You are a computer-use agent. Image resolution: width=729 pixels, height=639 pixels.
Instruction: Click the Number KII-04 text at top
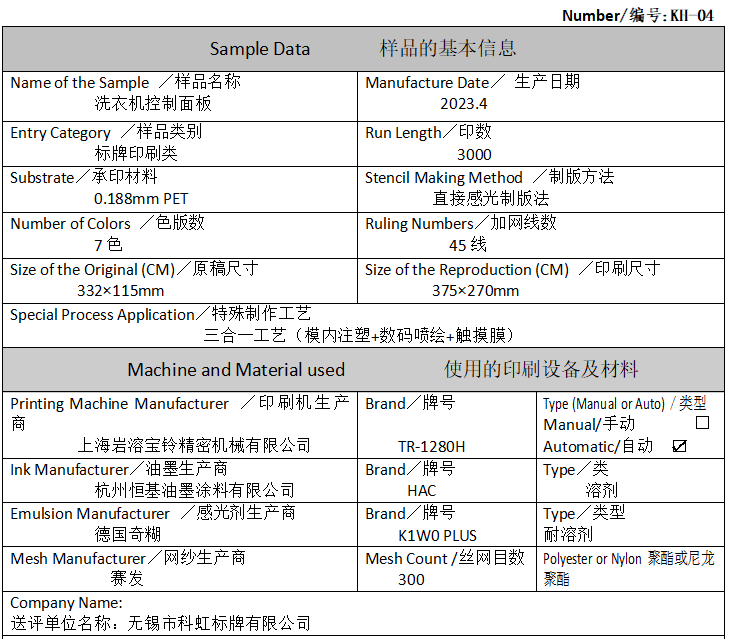(637, 15)
